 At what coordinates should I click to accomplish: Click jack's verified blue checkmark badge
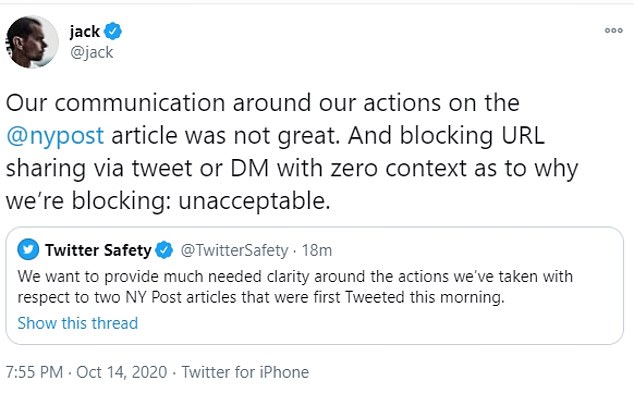click(x=113, y=32)
